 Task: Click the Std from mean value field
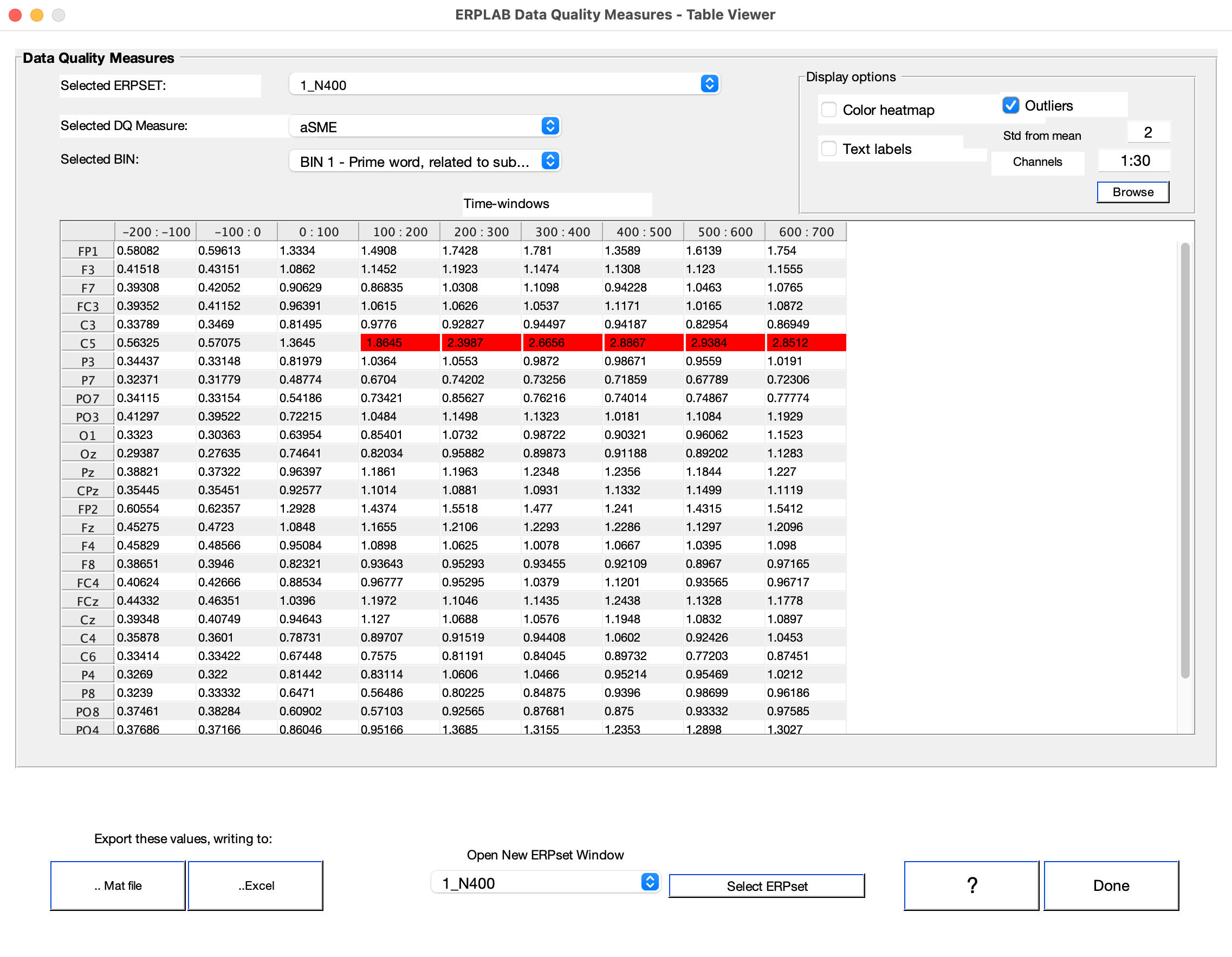point(1148,133)
